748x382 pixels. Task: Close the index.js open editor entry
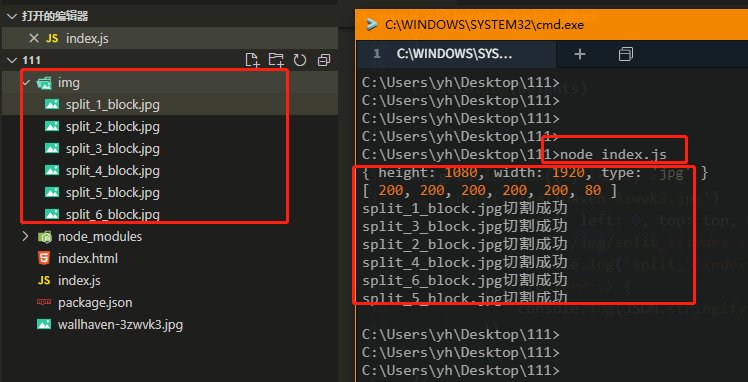pos(33,38)
